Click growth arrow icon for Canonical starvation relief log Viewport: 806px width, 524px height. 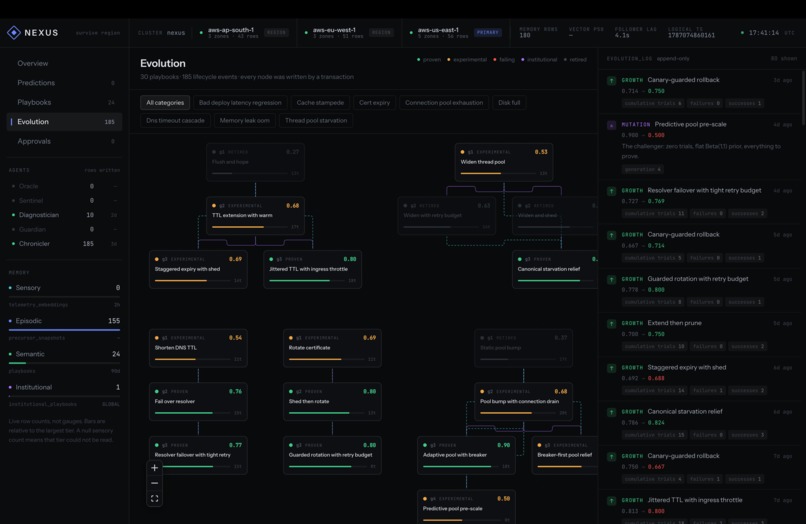612,412
